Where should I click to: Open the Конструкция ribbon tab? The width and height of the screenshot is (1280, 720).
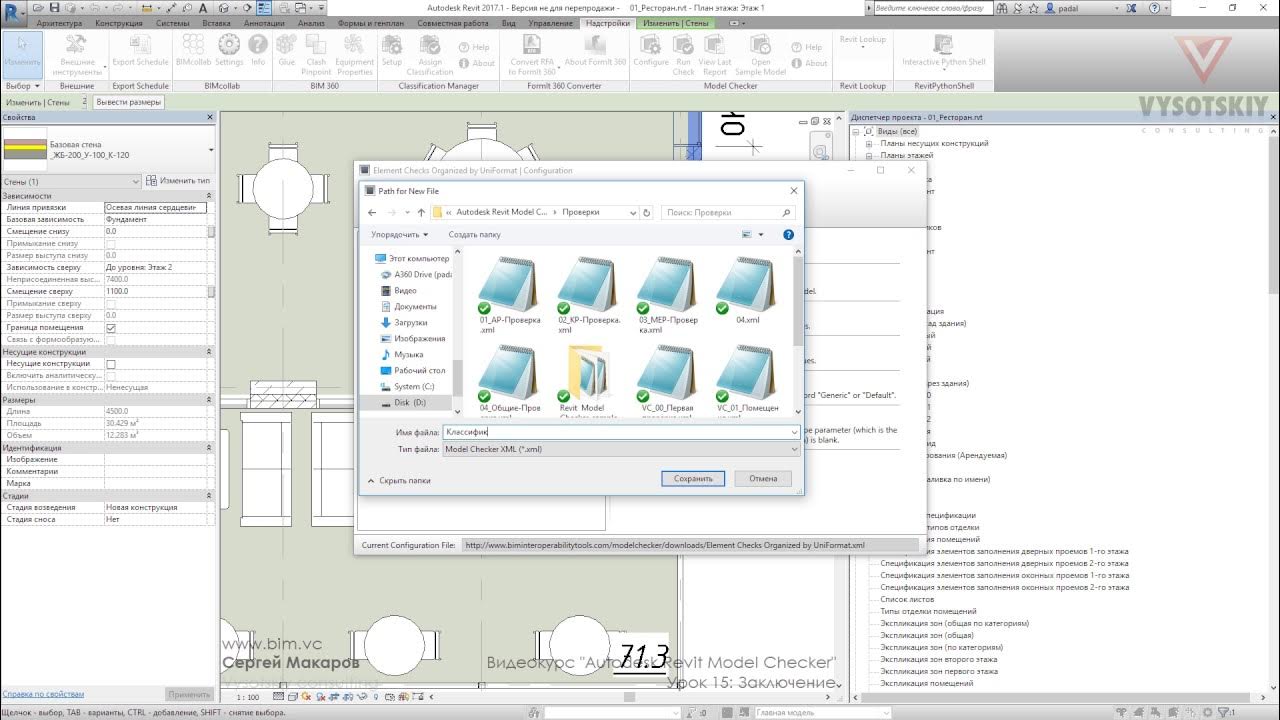pos(119,22)
